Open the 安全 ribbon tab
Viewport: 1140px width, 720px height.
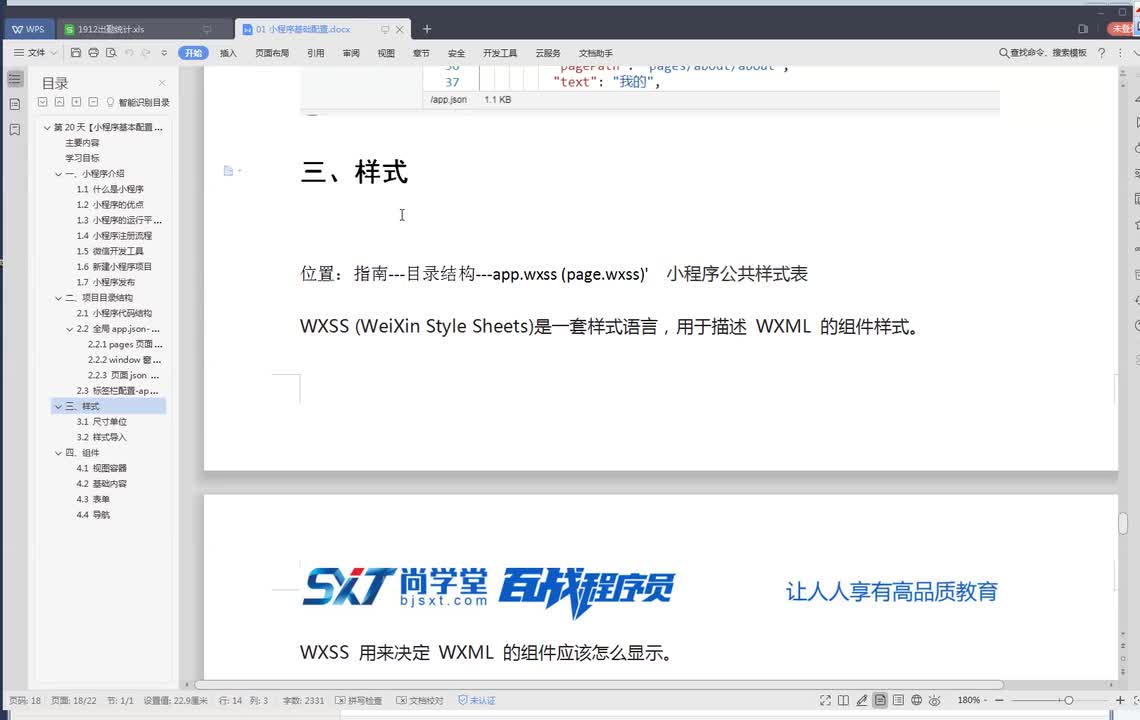(456, 53)
